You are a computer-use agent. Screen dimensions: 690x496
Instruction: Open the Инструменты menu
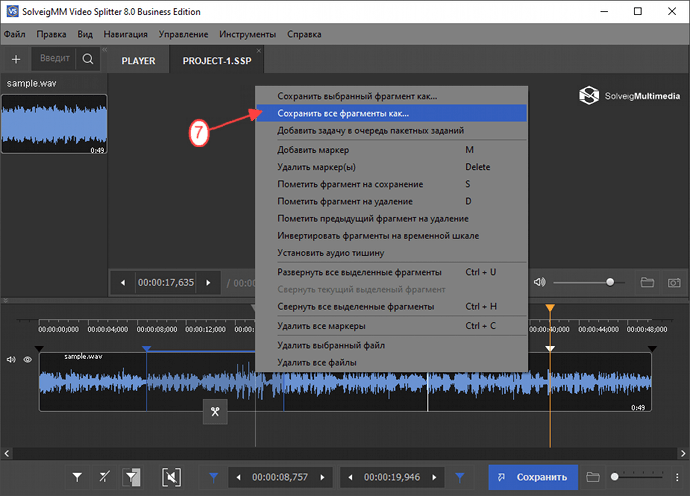click(247, 34)
